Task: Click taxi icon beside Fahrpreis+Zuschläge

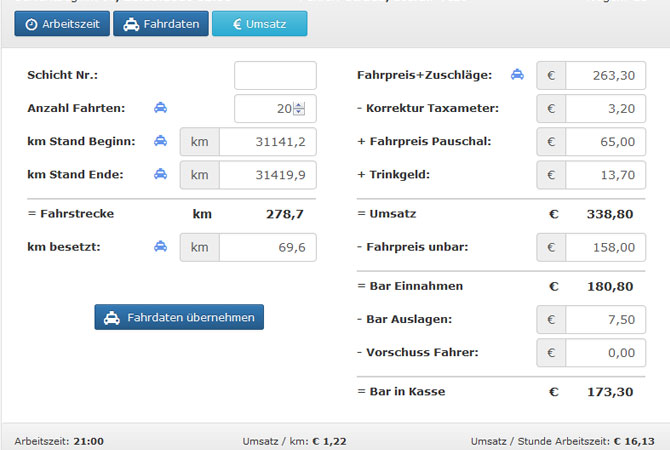Action: (517, 74)
